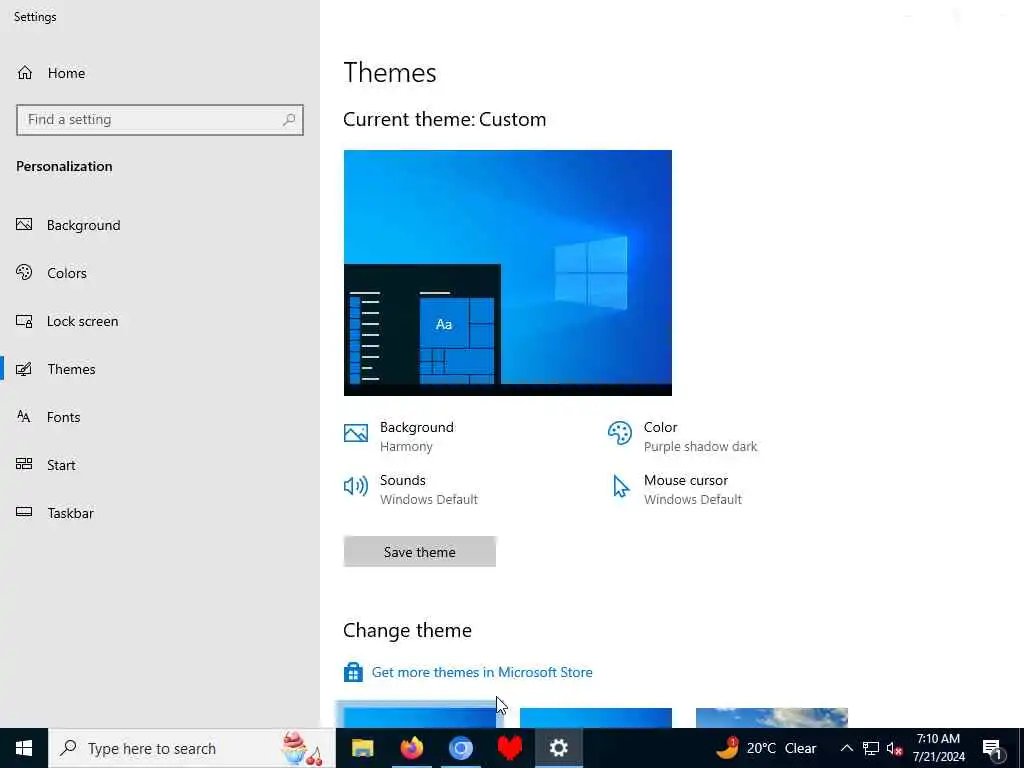This screenshot has height=768, width=1024.
Task: Open the notification center icon
Action: [992, 750]
